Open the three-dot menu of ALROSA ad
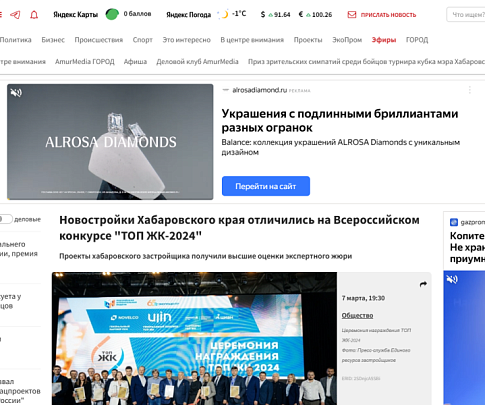Screen dimensions: 485x405 pos(469,90)
